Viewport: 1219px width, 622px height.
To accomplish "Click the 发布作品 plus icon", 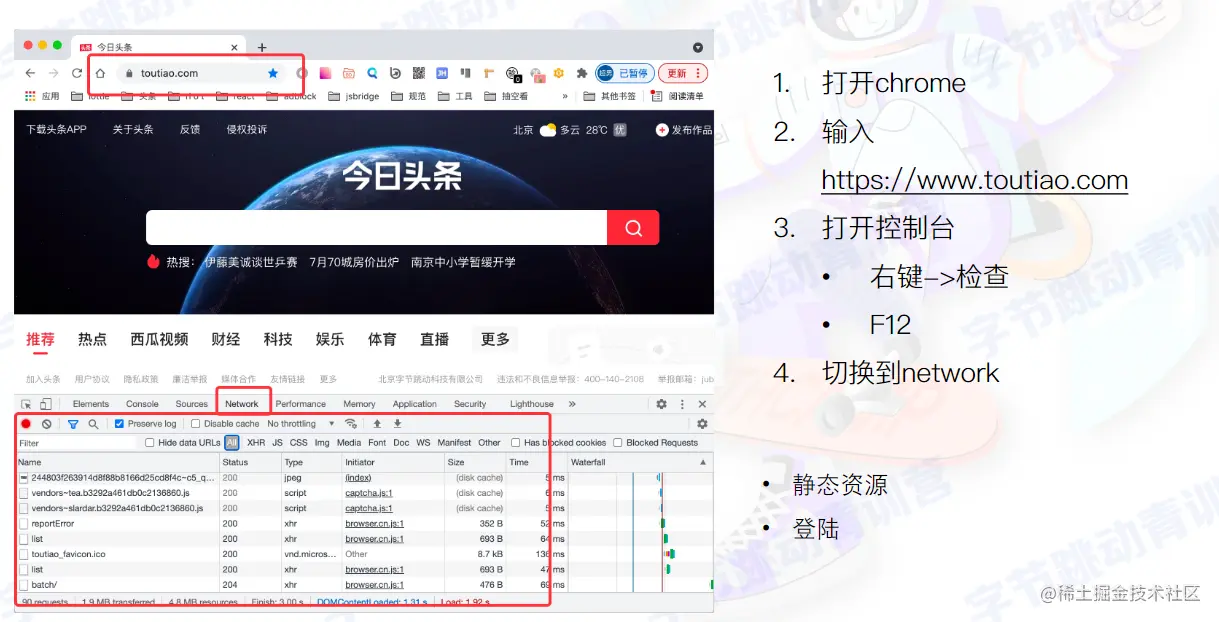I will [x=661, y=130].
